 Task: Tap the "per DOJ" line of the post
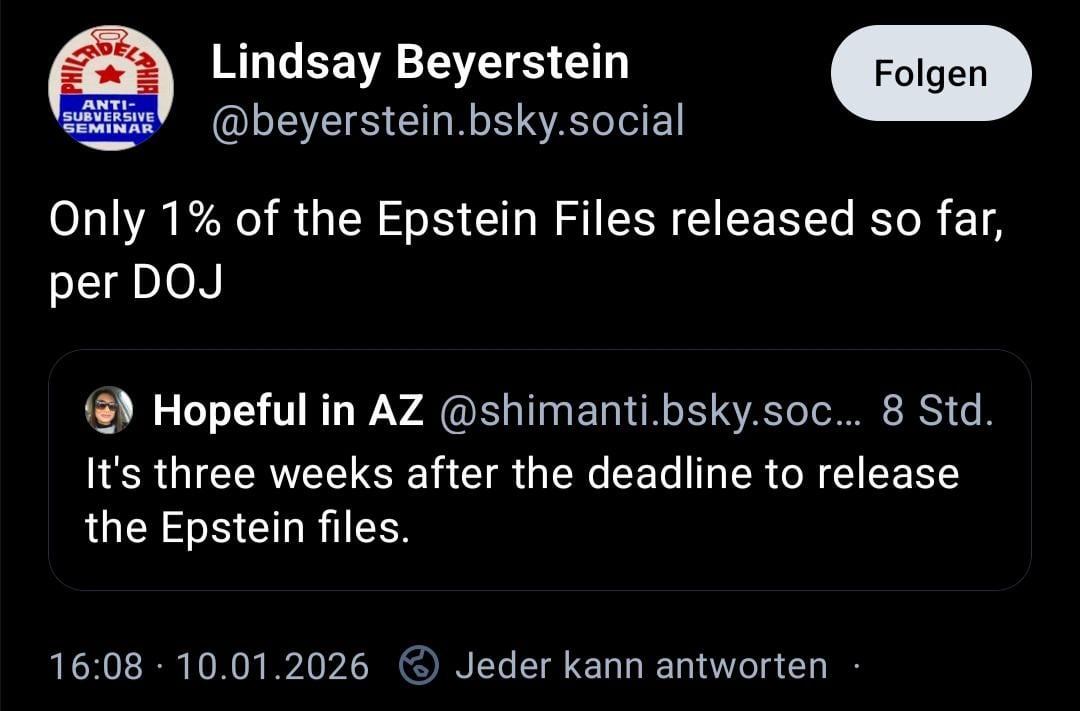pyautogui.click(x=135, y=284)
